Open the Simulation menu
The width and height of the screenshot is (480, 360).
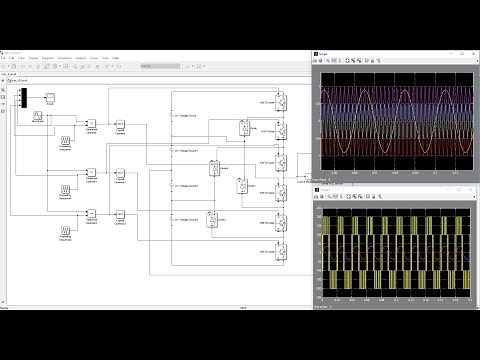[64, 58]
